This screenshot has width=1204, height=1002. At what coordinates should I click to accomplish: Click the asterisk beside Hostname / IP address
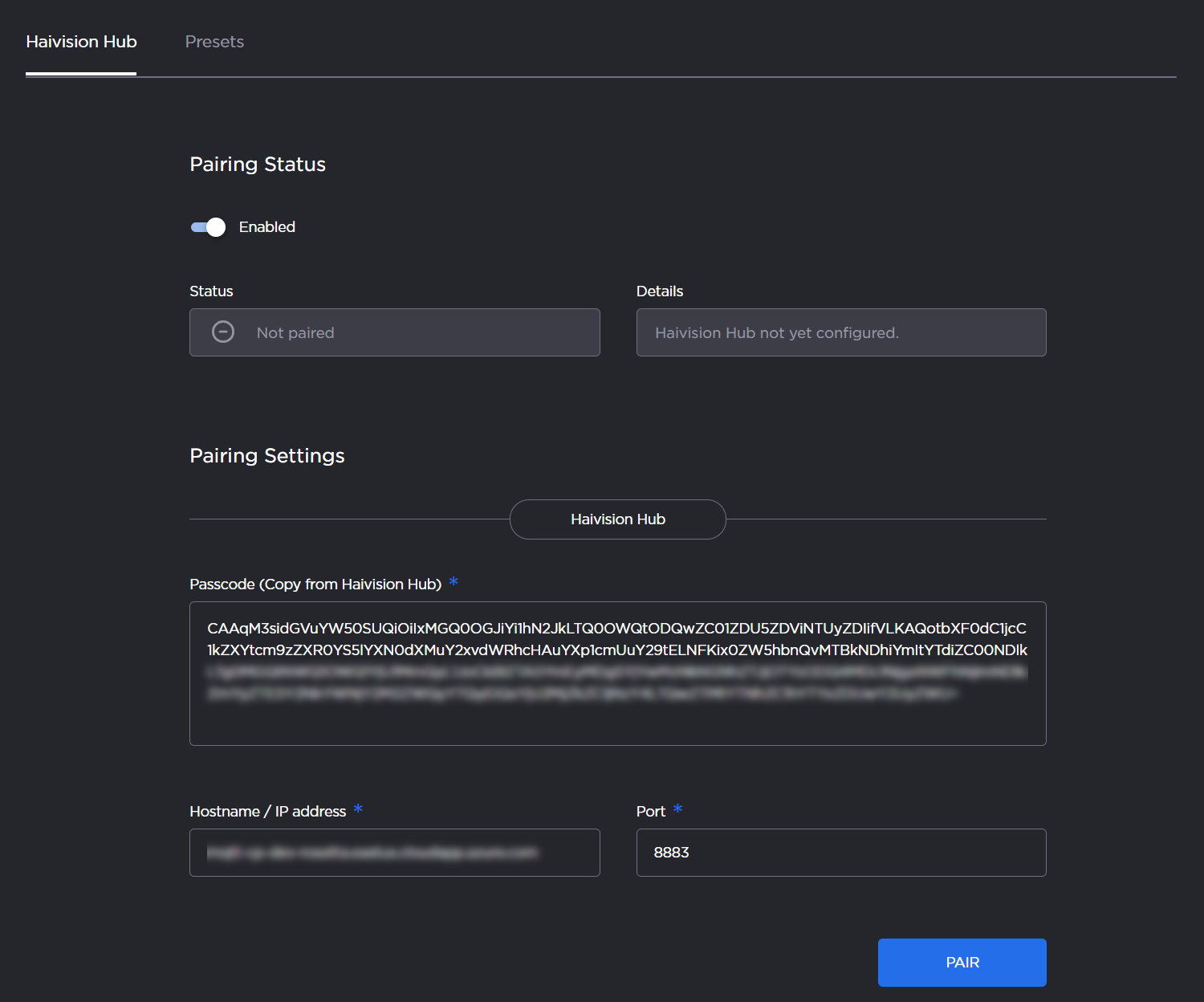coord(358,809)
